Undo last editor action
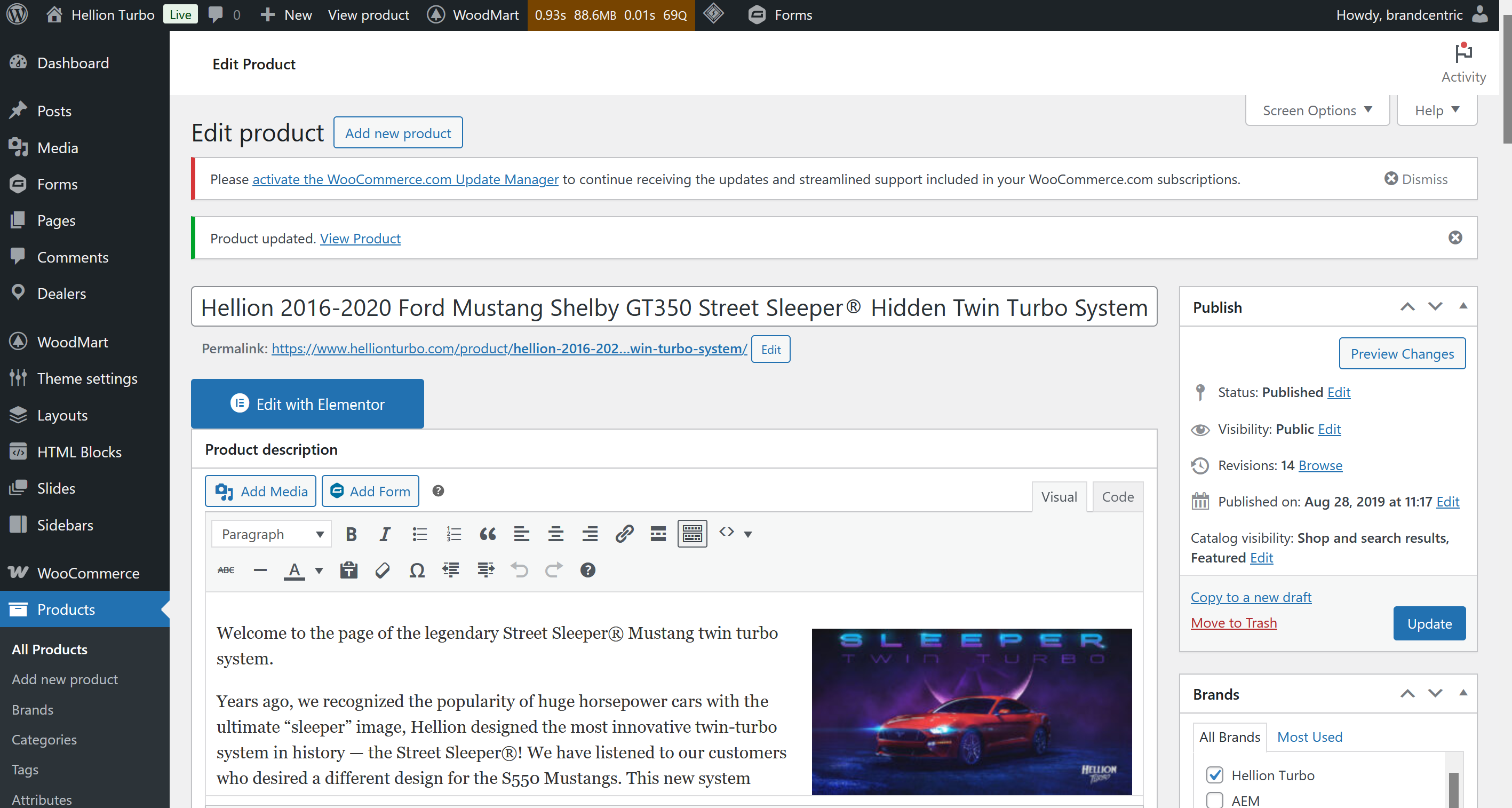The image size is (1512, 808). pos(520,569)
